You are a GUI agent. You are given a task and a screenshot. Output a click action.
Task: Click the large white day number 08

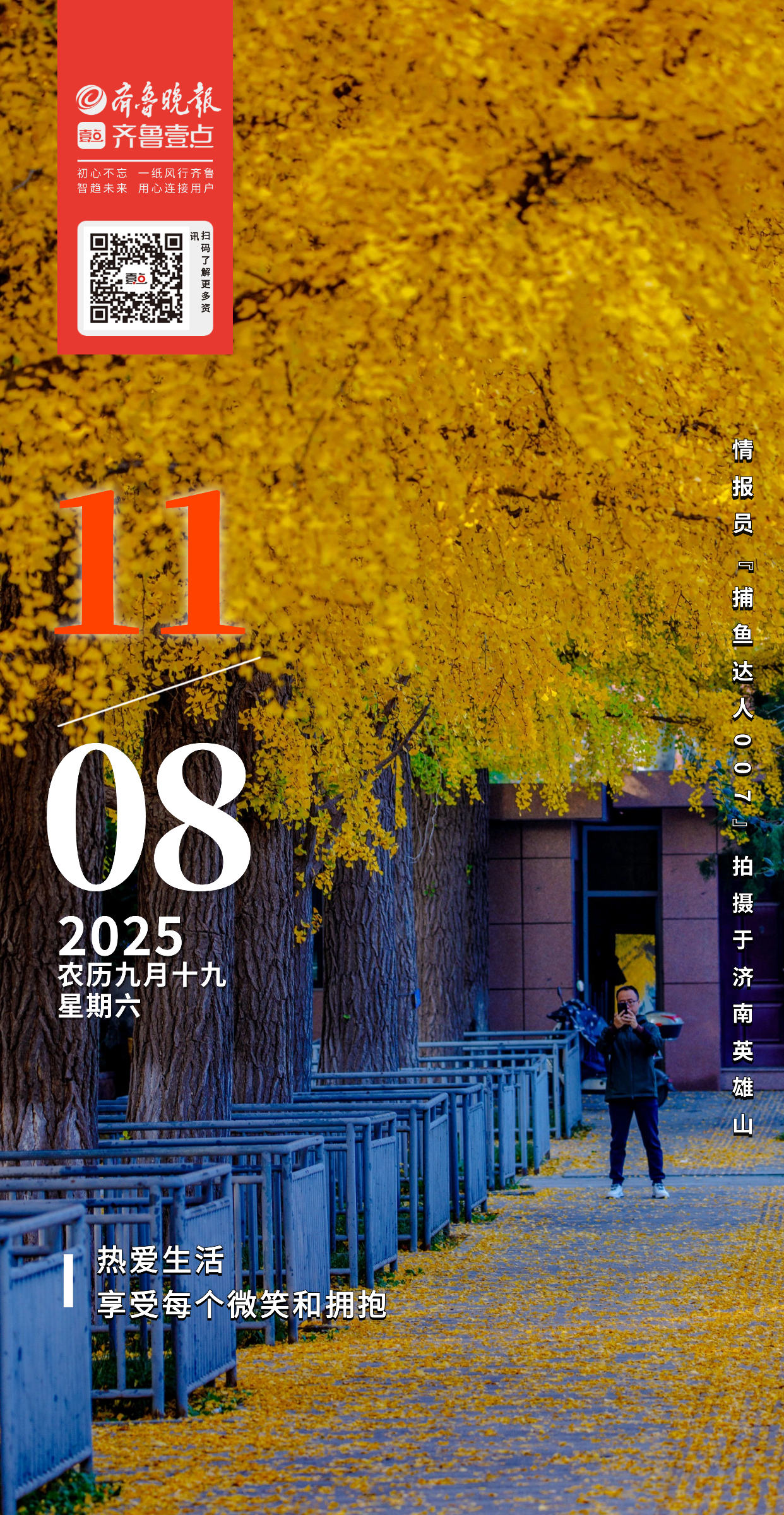coord(149,817)
